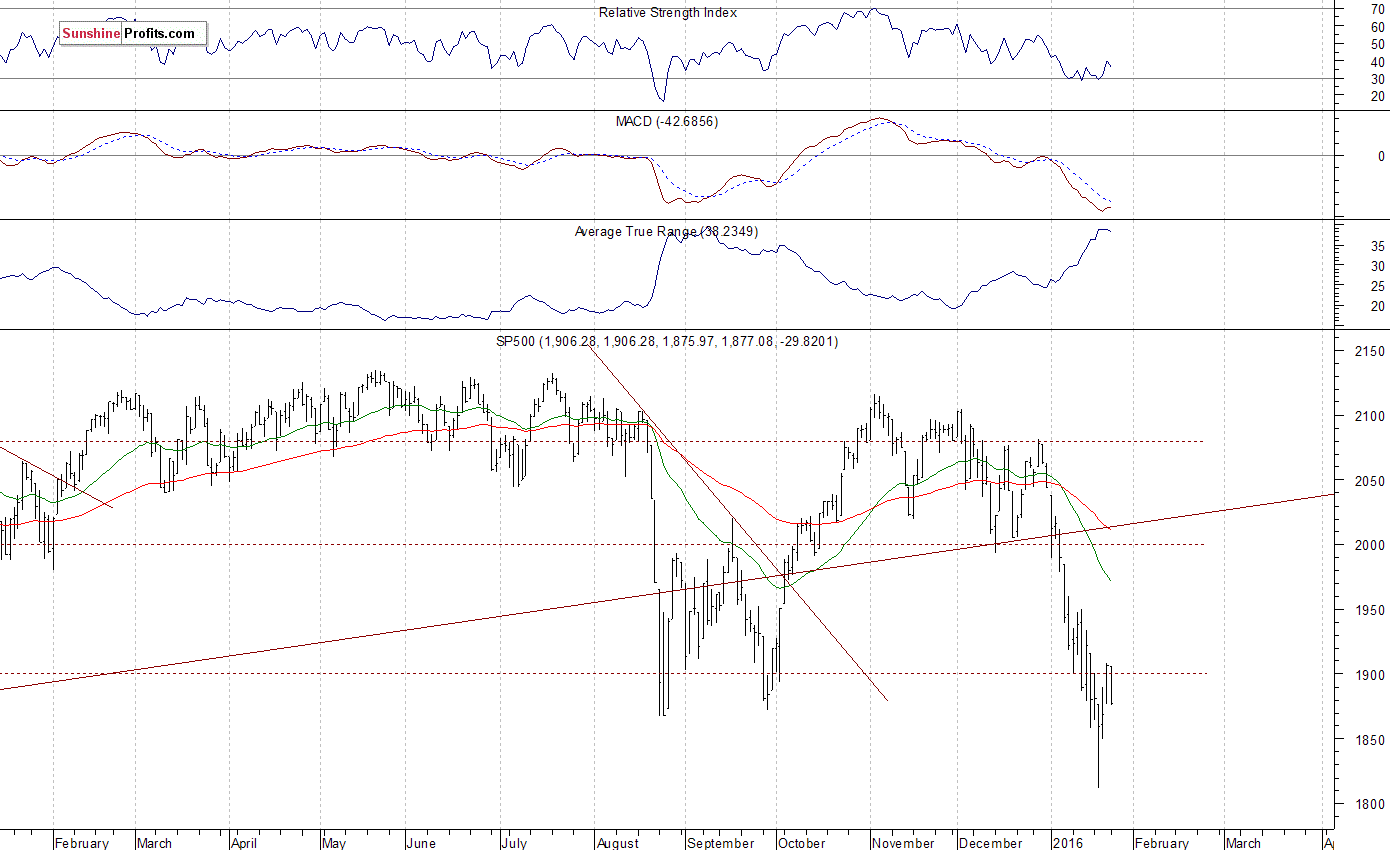Click the September month label
1390x850 pixels.
[720, 843]
